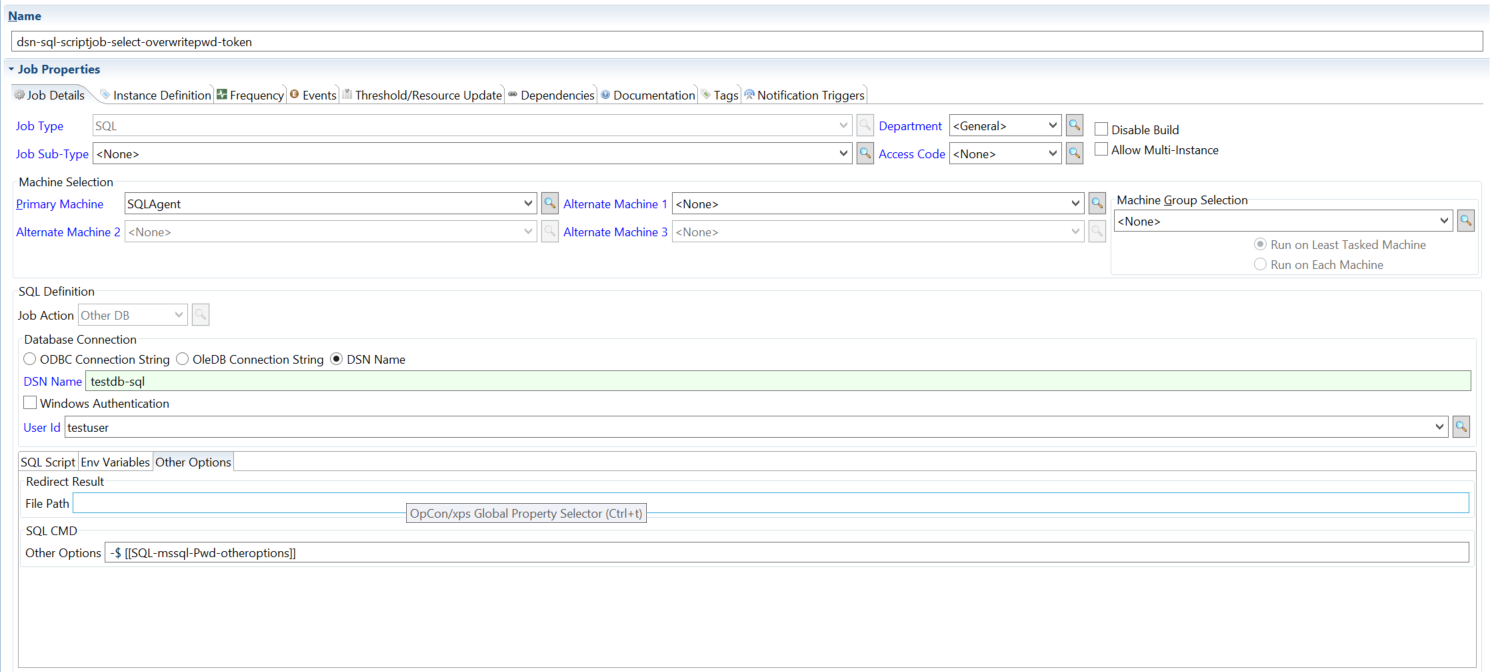Viewport: 1490px width, 672px height.
Task: Open the Department lookup search icon
Action: point(1074,126)
